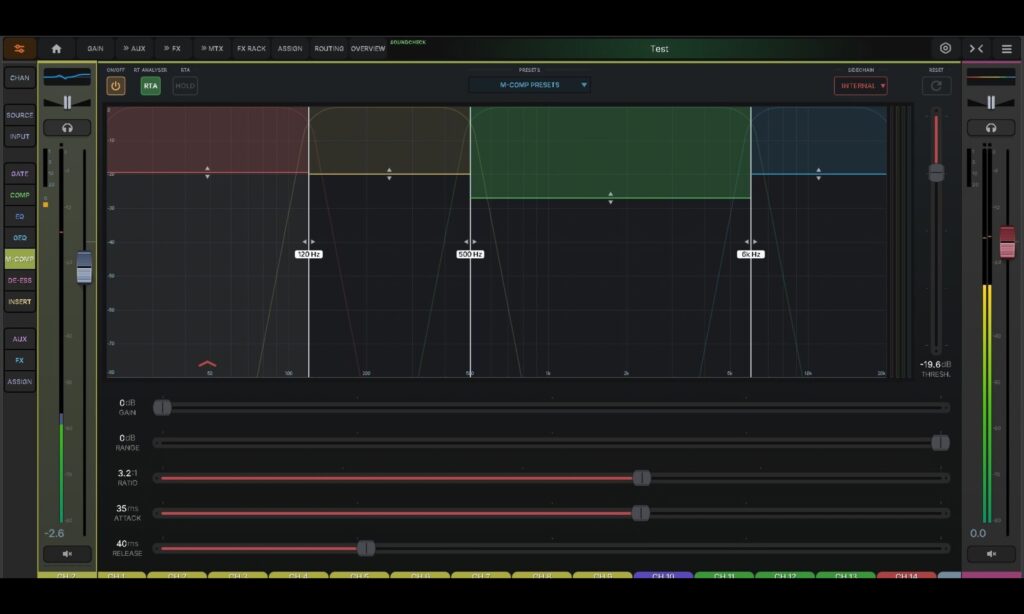Open the ASSIGN tab in top bar
The image size is (1024, 614).
pos(290,49)
